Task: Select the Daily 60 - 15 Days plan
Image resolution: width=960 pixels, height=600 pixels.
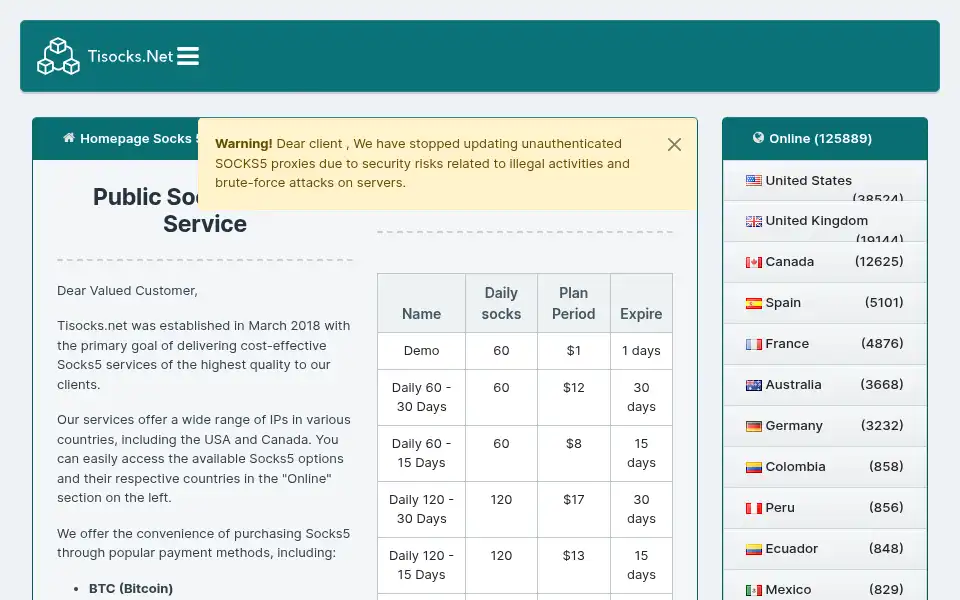Action: click(421, 453)
